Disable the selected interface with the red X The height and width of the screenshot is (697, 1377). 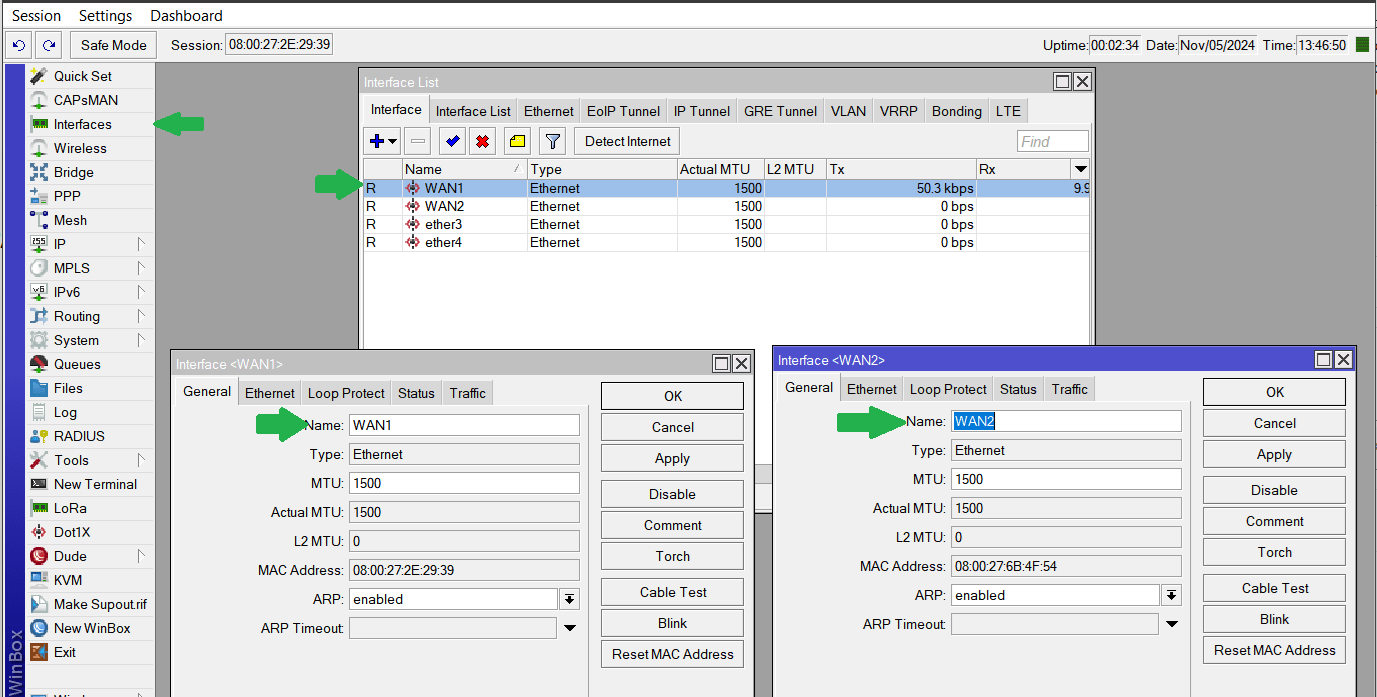coord(483,140)
